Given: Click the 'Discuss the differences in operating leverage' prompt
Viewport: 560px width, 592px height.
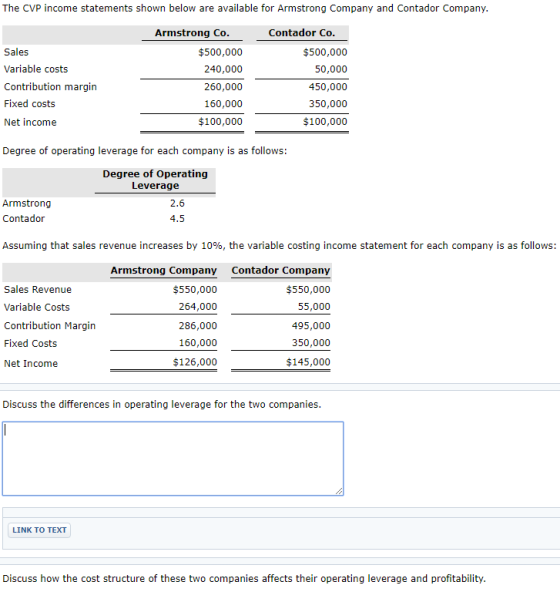Looking at the screenshot, I should pyautogui.click(x=162, y=404).
